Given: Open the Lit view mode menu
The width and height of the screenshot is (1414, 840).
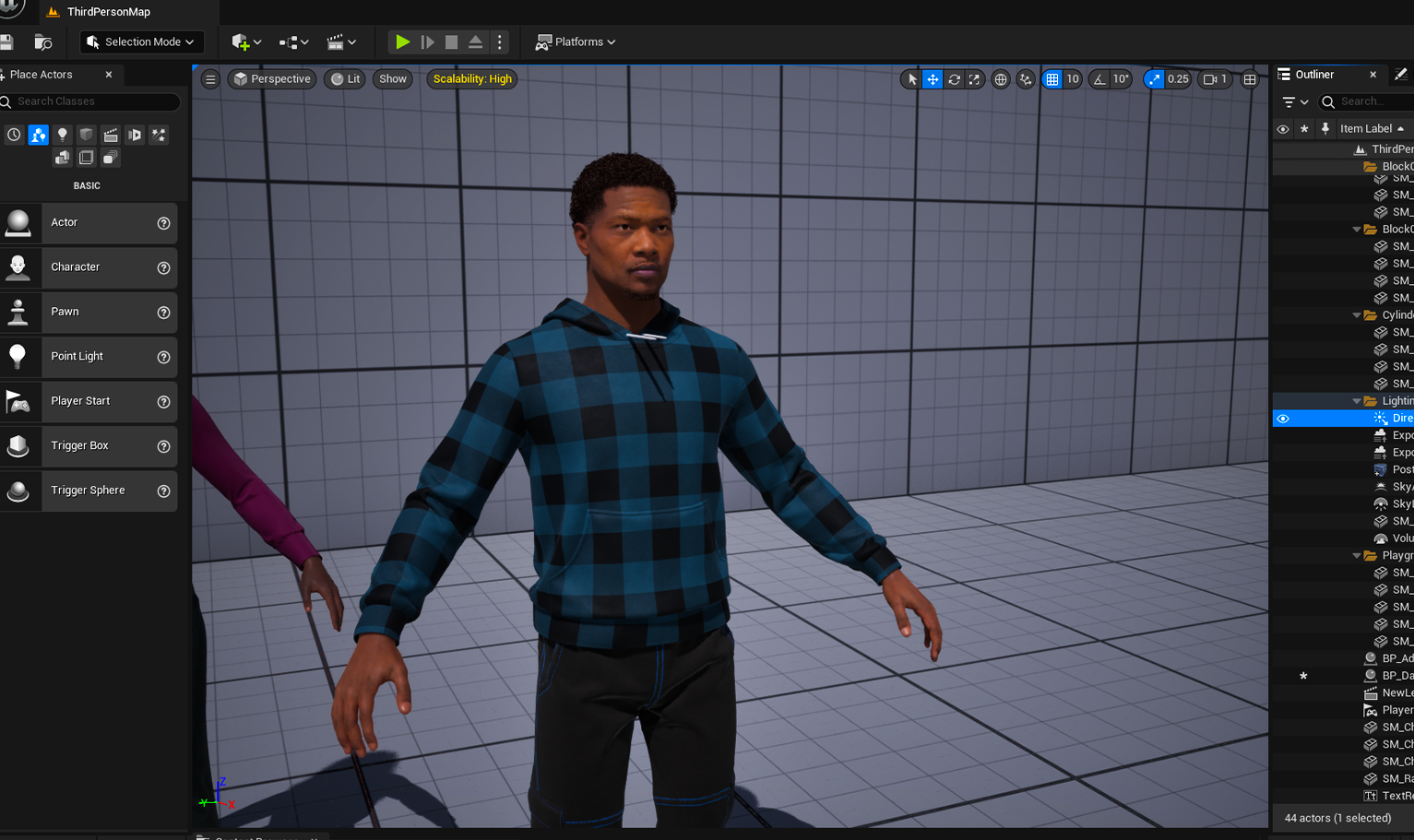Looking at the screenshot, I should click(345, 79).
